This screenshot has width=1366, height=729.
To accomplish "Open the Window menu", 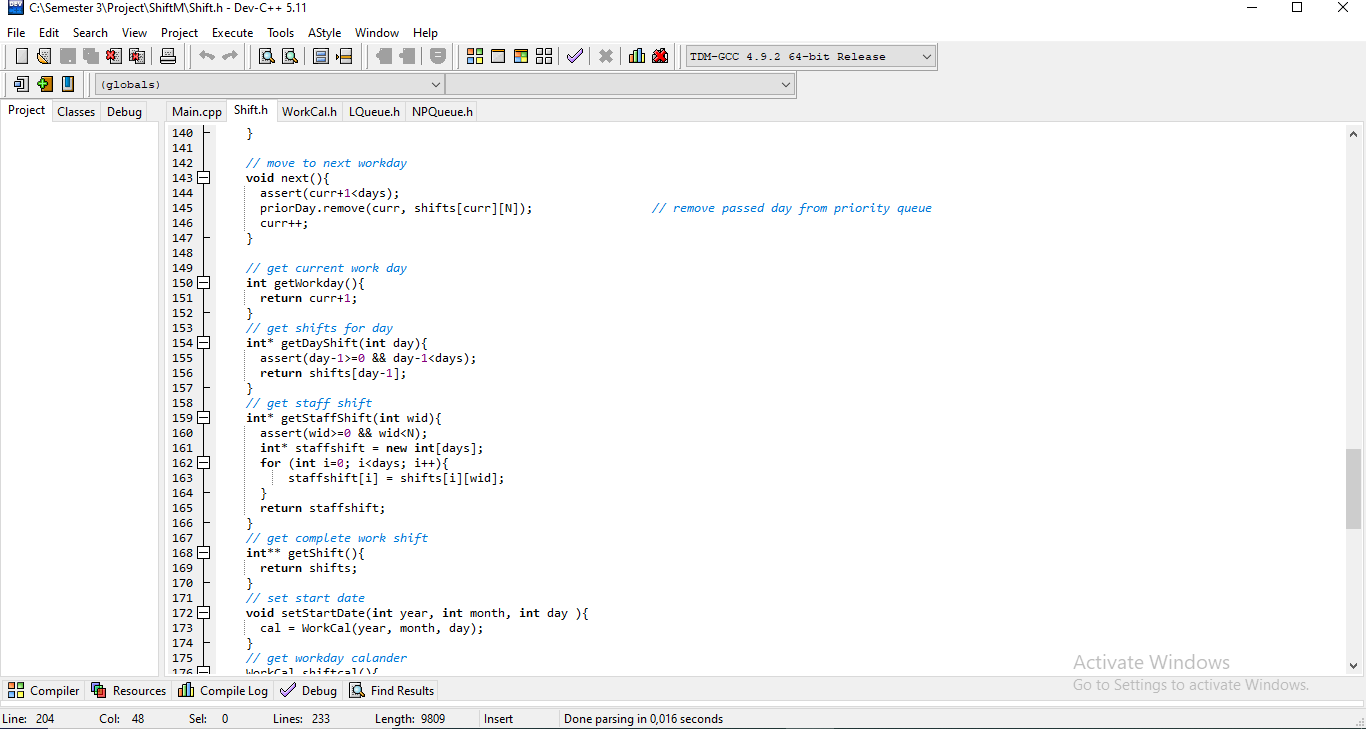I will [377, 33].
